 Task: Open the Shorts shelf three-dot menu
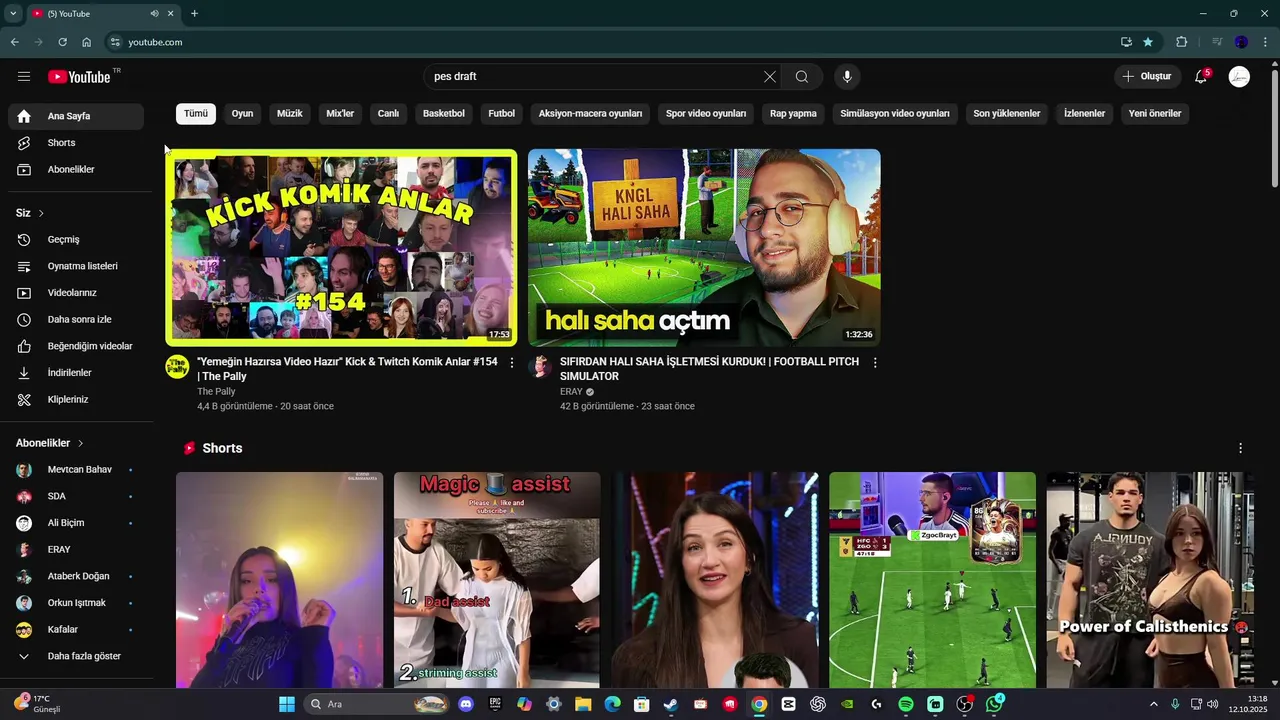pos(1240,448)
